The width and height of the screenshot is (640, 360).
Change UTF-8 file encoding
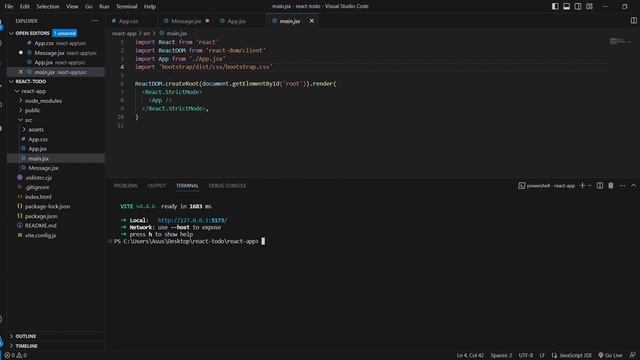526,356
